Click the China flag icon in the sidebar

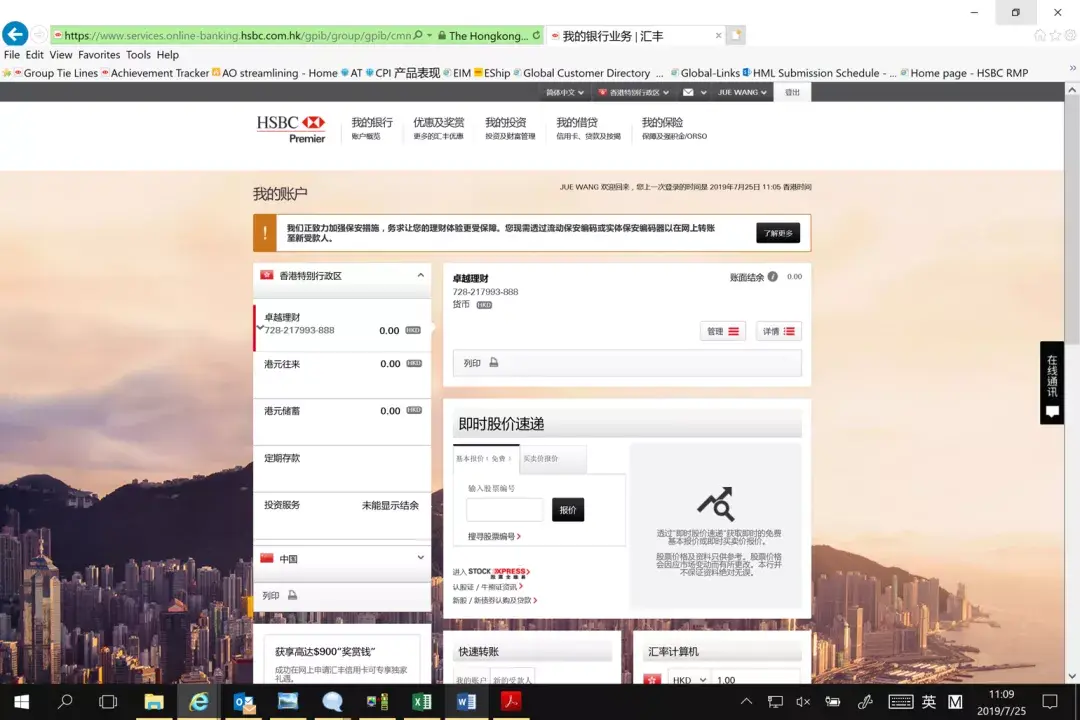(265, 560)
